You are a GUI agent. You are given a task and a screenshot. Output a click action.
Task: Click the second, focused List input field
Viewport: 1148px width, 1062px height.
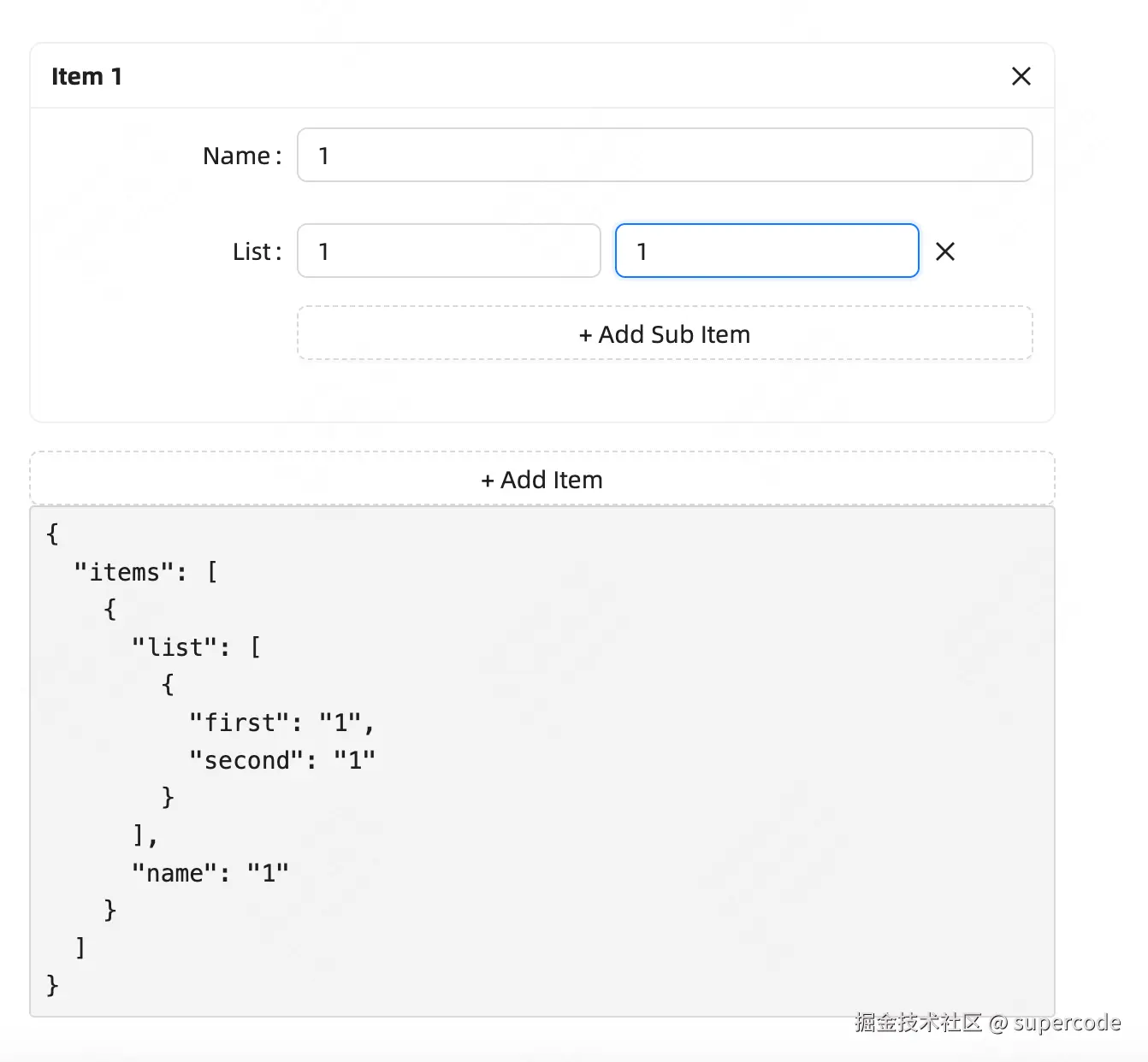766,251
